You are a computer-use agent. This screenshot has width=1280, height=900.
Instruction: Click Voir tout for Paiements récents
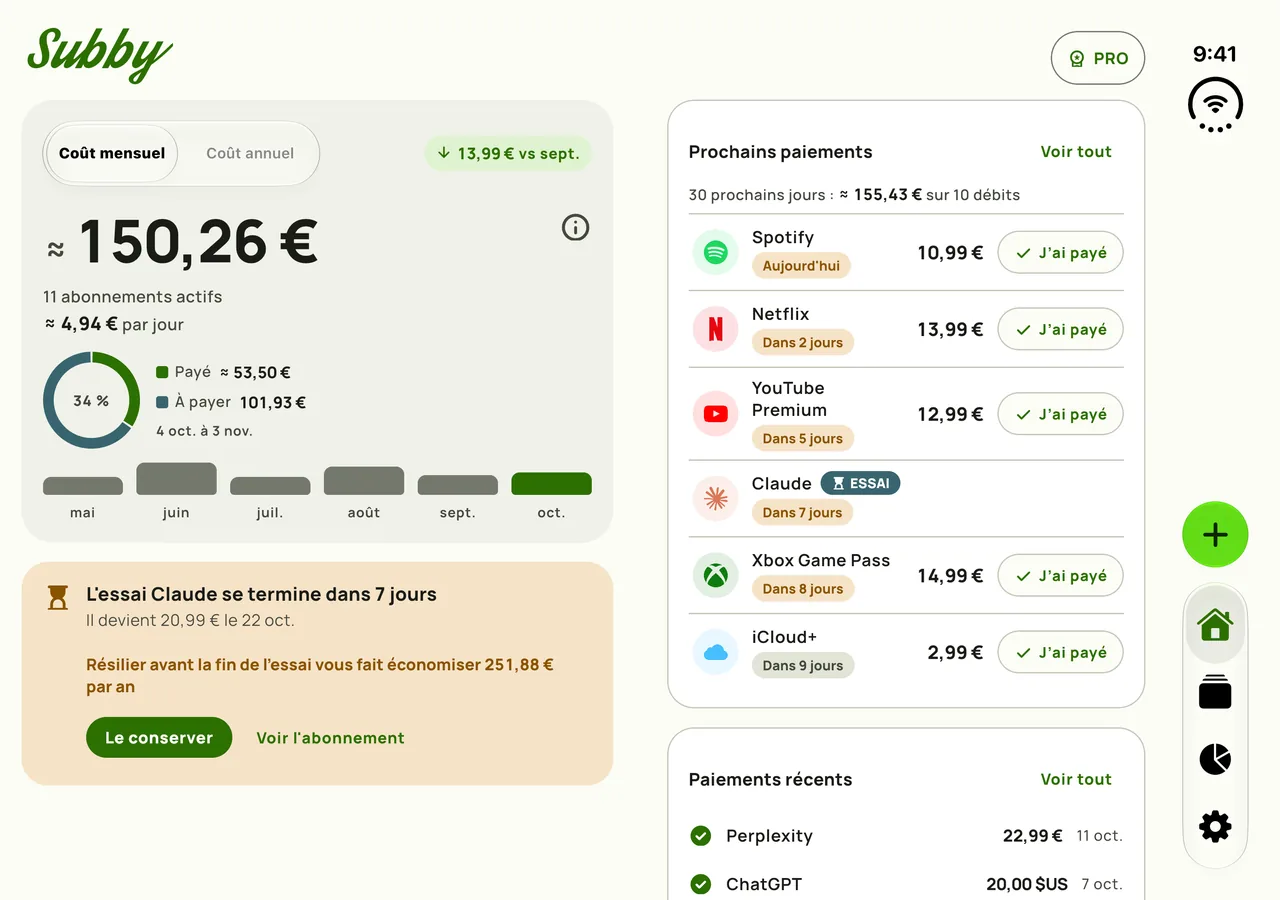click(1076, 779)
